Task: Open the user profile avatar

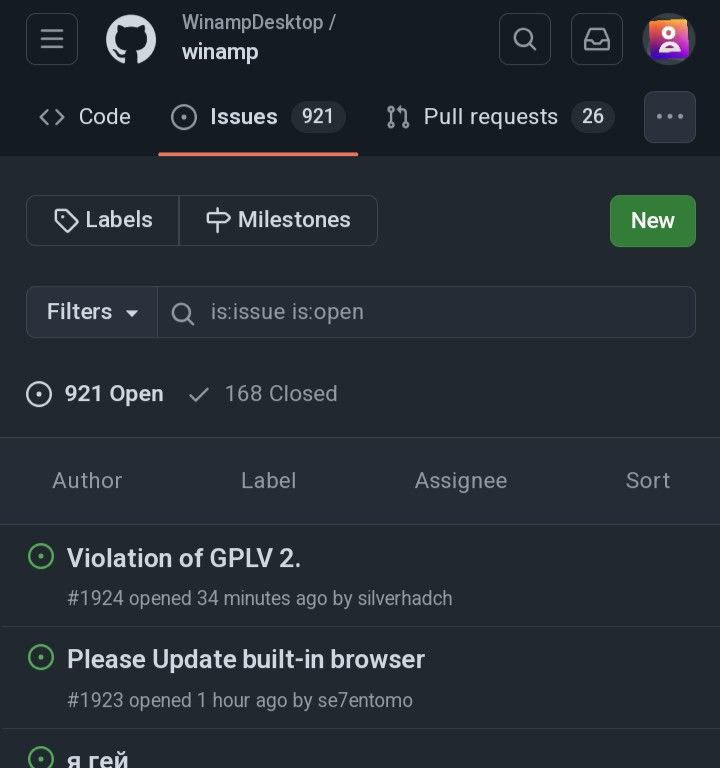Action: pyautogui.click(x=668, y=39)
